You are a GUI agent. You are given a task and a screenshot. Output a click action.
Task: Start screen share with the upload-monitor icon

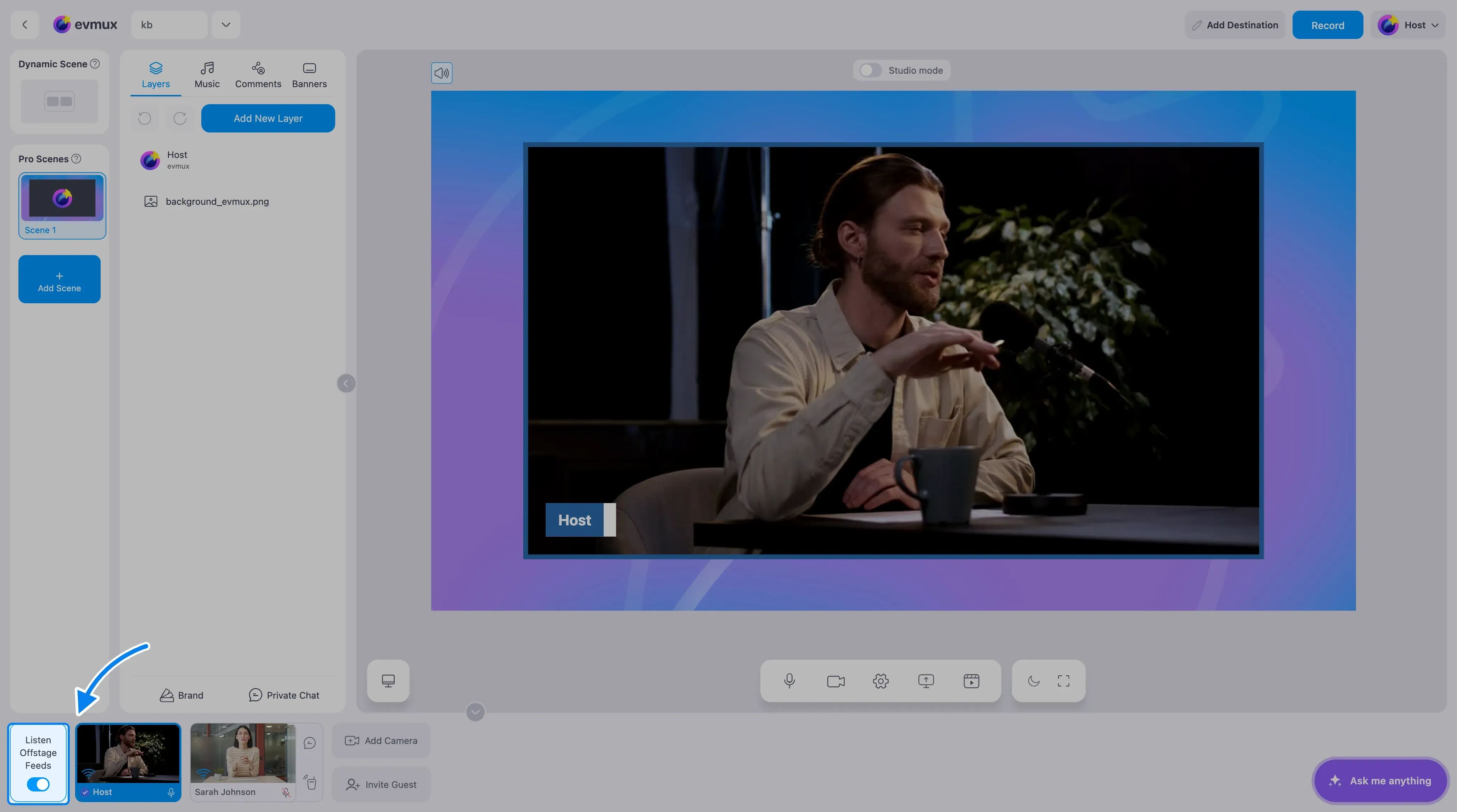click(926, 681)
